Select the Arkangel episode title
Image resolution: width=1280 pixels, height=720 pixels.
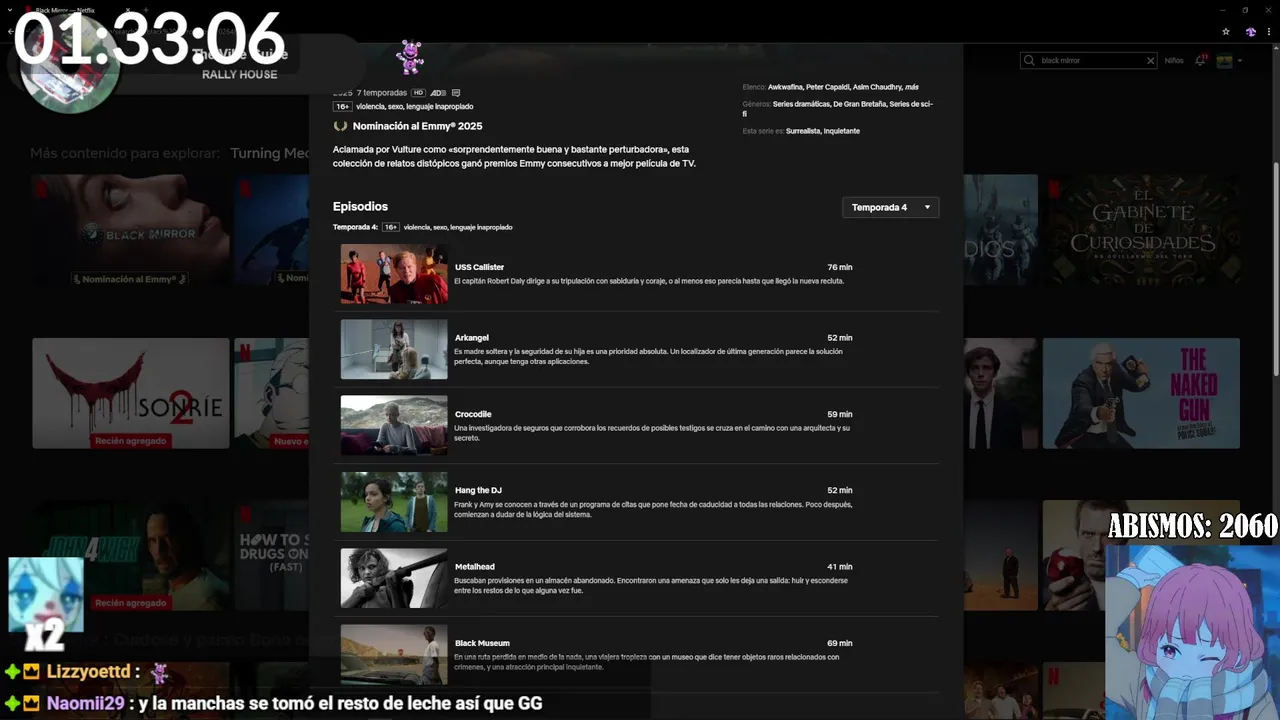[472, 338]
